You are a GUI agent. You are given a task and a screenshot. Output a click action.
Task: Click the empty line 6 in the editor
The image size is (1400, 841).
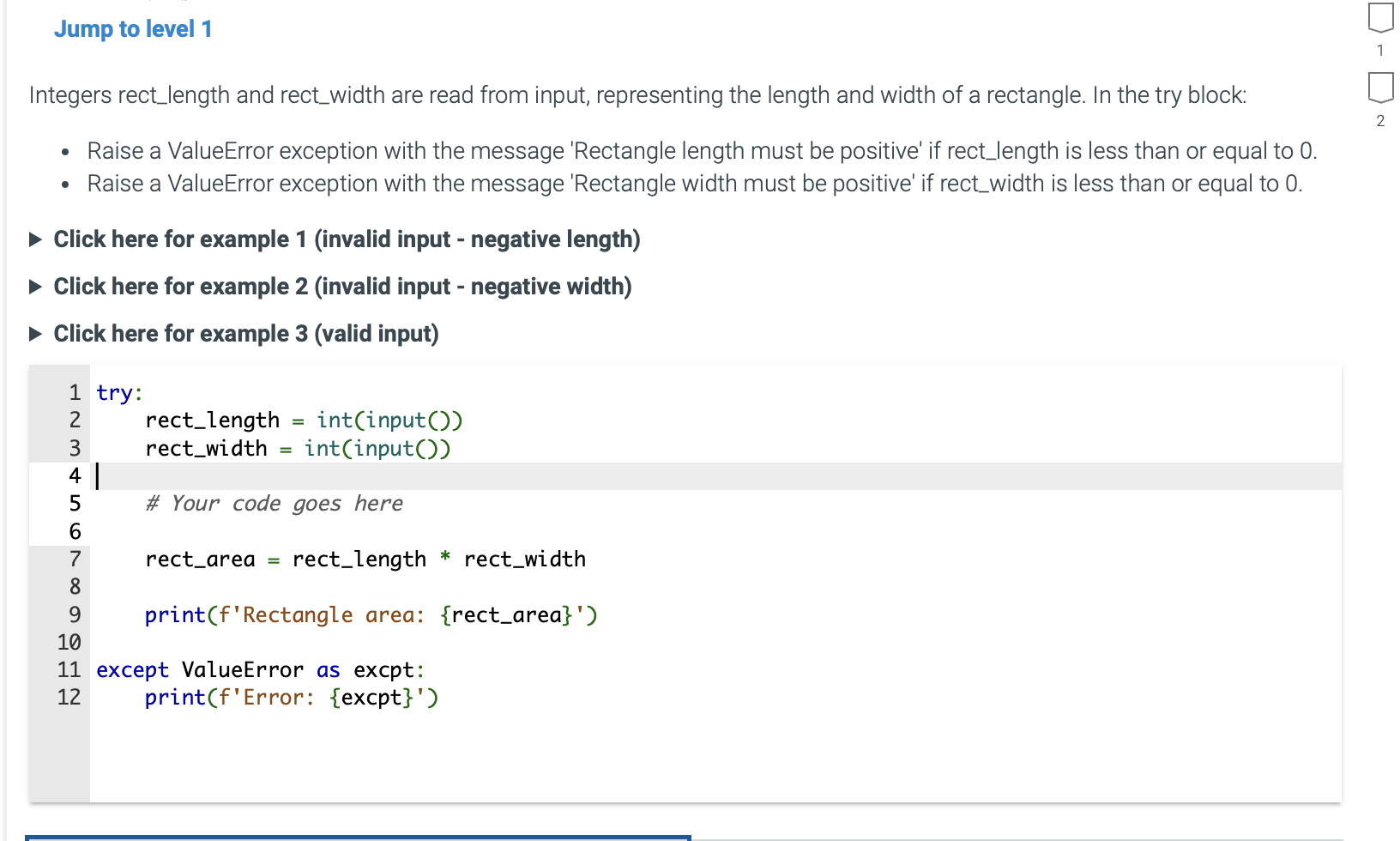[257, 531]
